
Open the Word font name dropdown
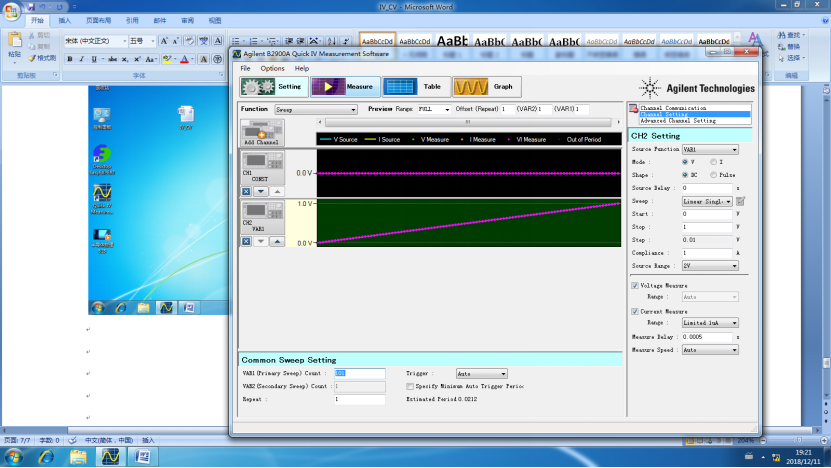(x=125, y=41)
